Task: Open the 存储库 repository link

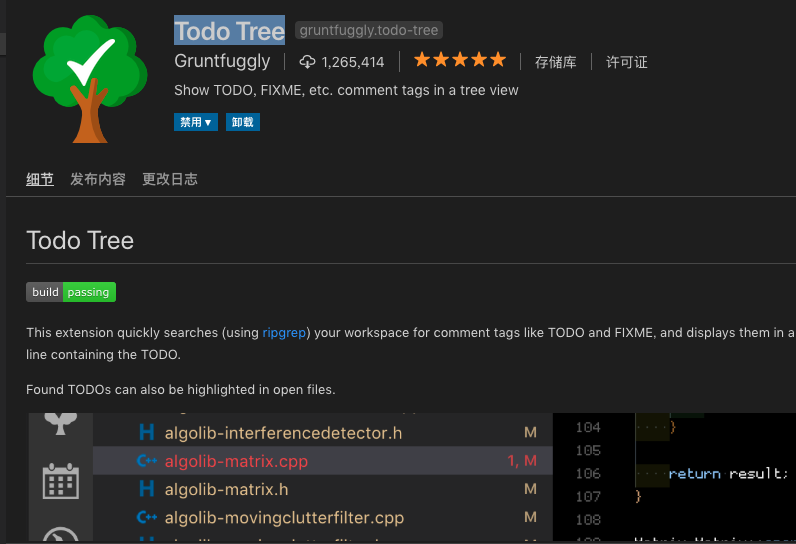Action: click(x=555, y=62)
